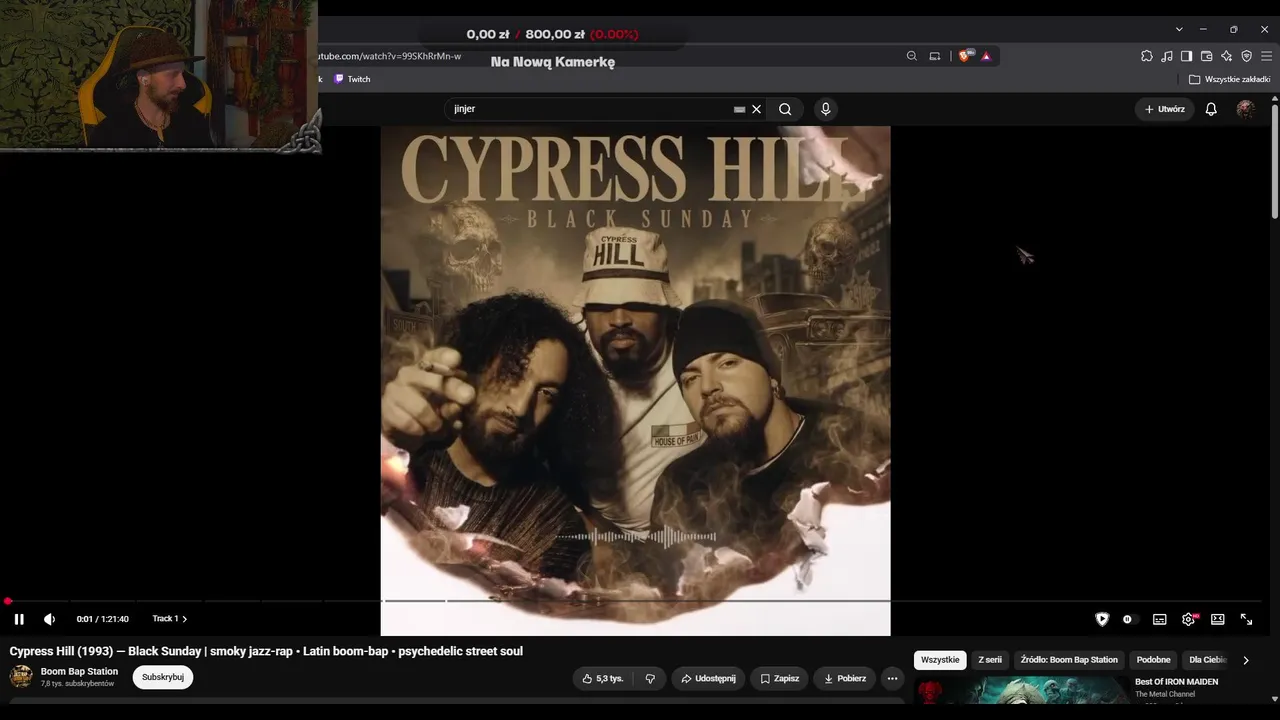Select the Podobne filter chip
Image resolution: width=1280 pixels, height=720 pixels.
pyautogui.click(x=1153, y=660)
